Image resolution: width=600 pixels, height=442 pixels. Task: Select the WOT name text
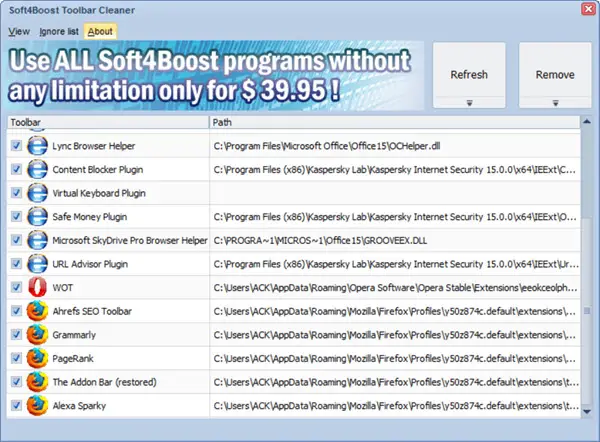click(63, 288)
